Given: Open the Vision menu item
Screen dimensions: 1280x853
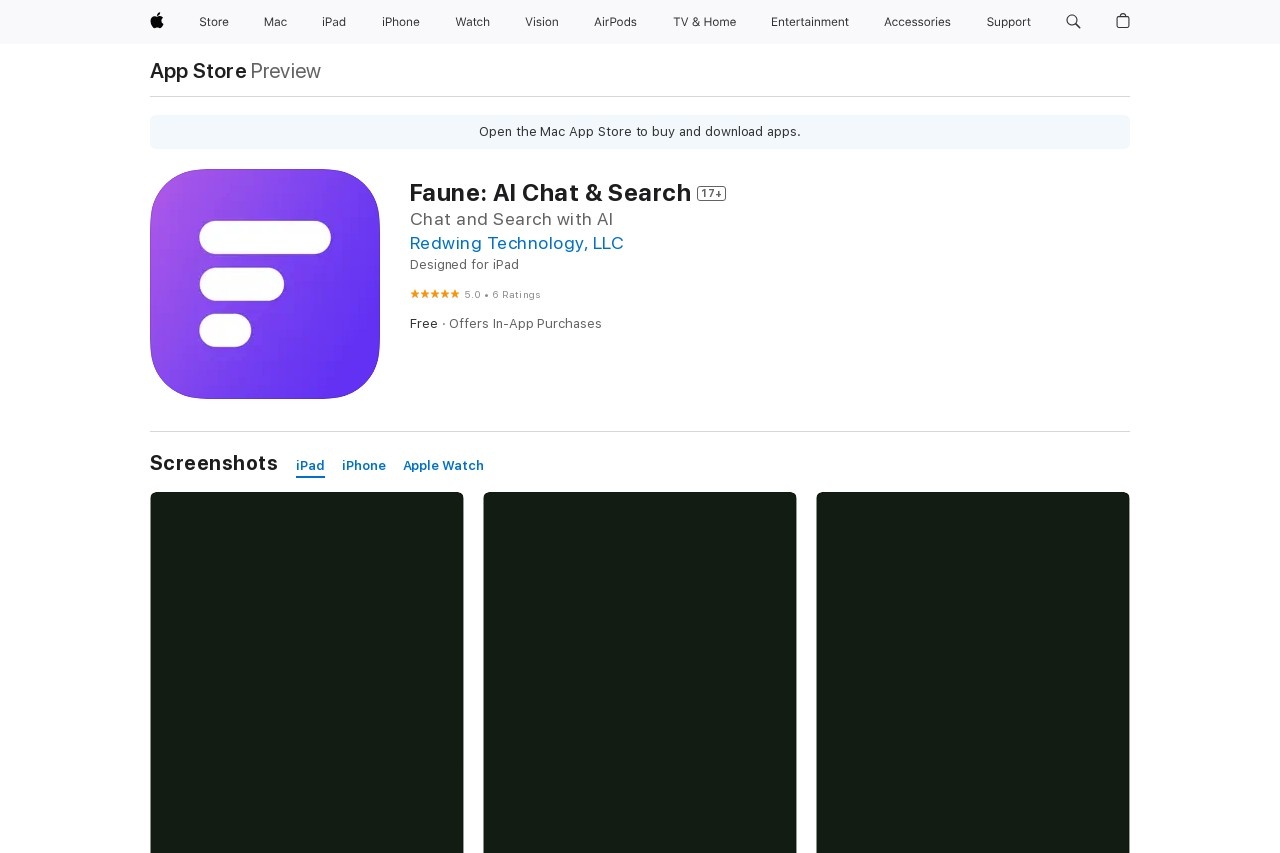Looking at the screenshot, I should (542, 22).
